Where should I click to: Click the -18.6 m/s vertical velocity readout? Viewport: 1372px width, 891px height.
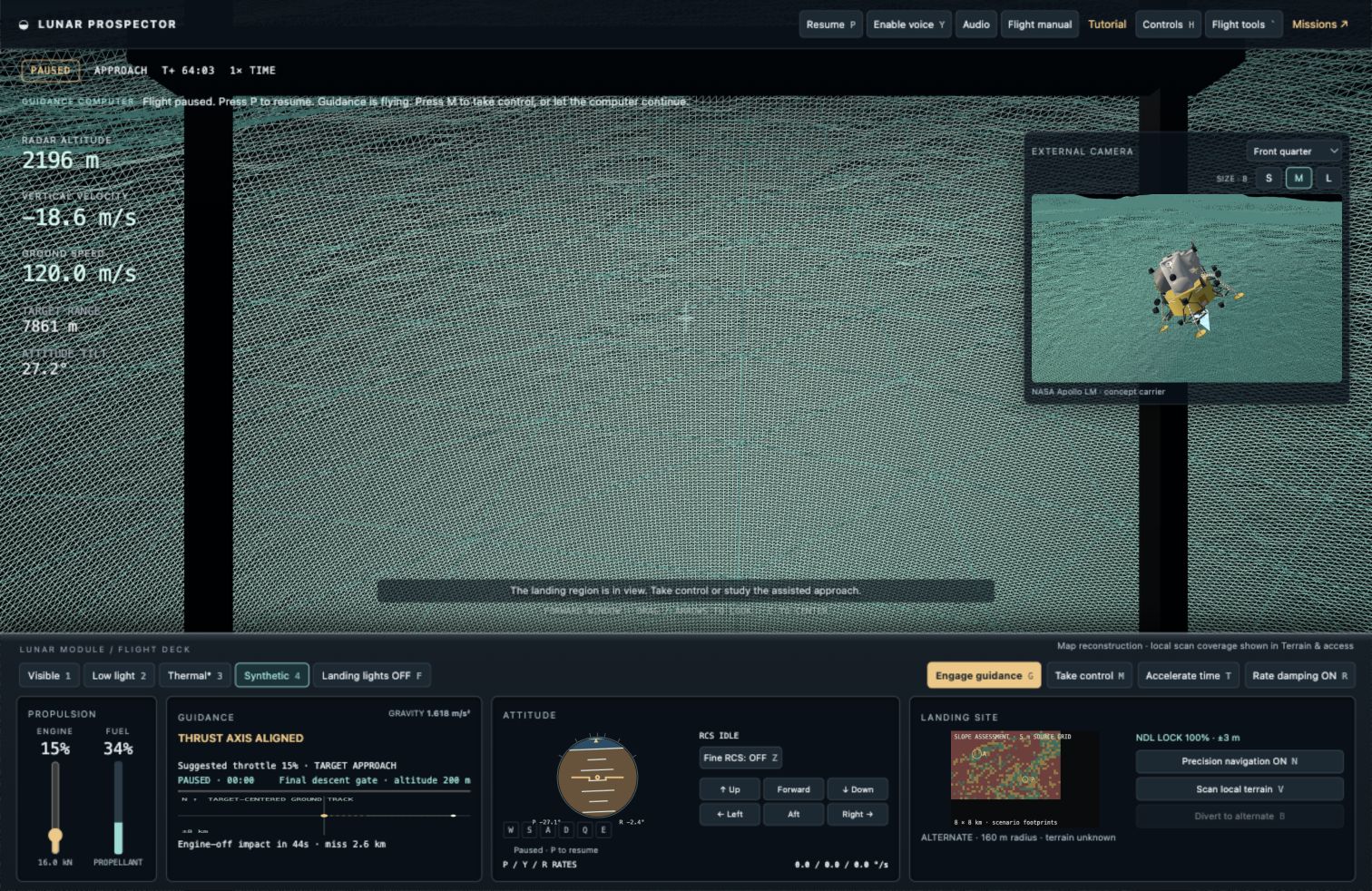pos(79,217)
